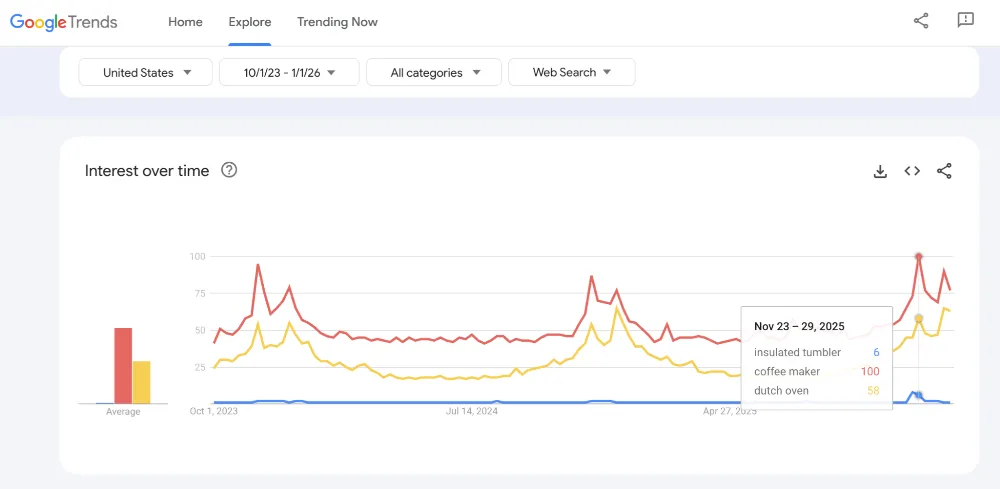Click the Interest over time heading

(x=147, y=171)
